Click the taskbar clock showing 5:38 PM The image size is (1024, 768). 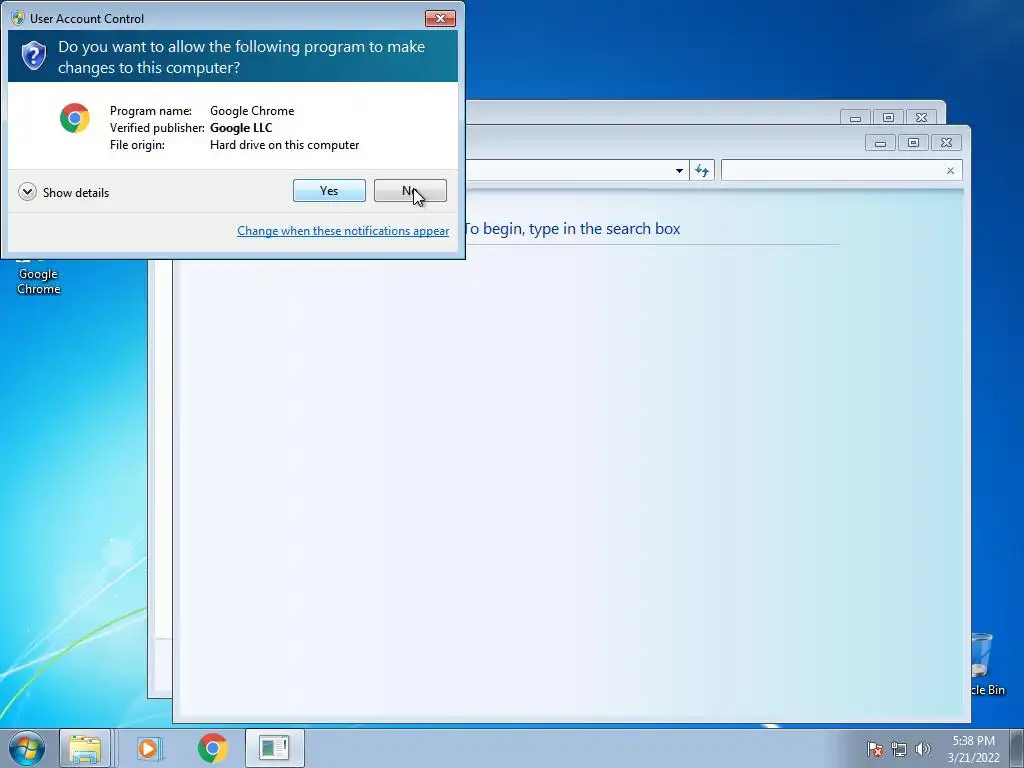pyautogui.click(x=973, y=749)
